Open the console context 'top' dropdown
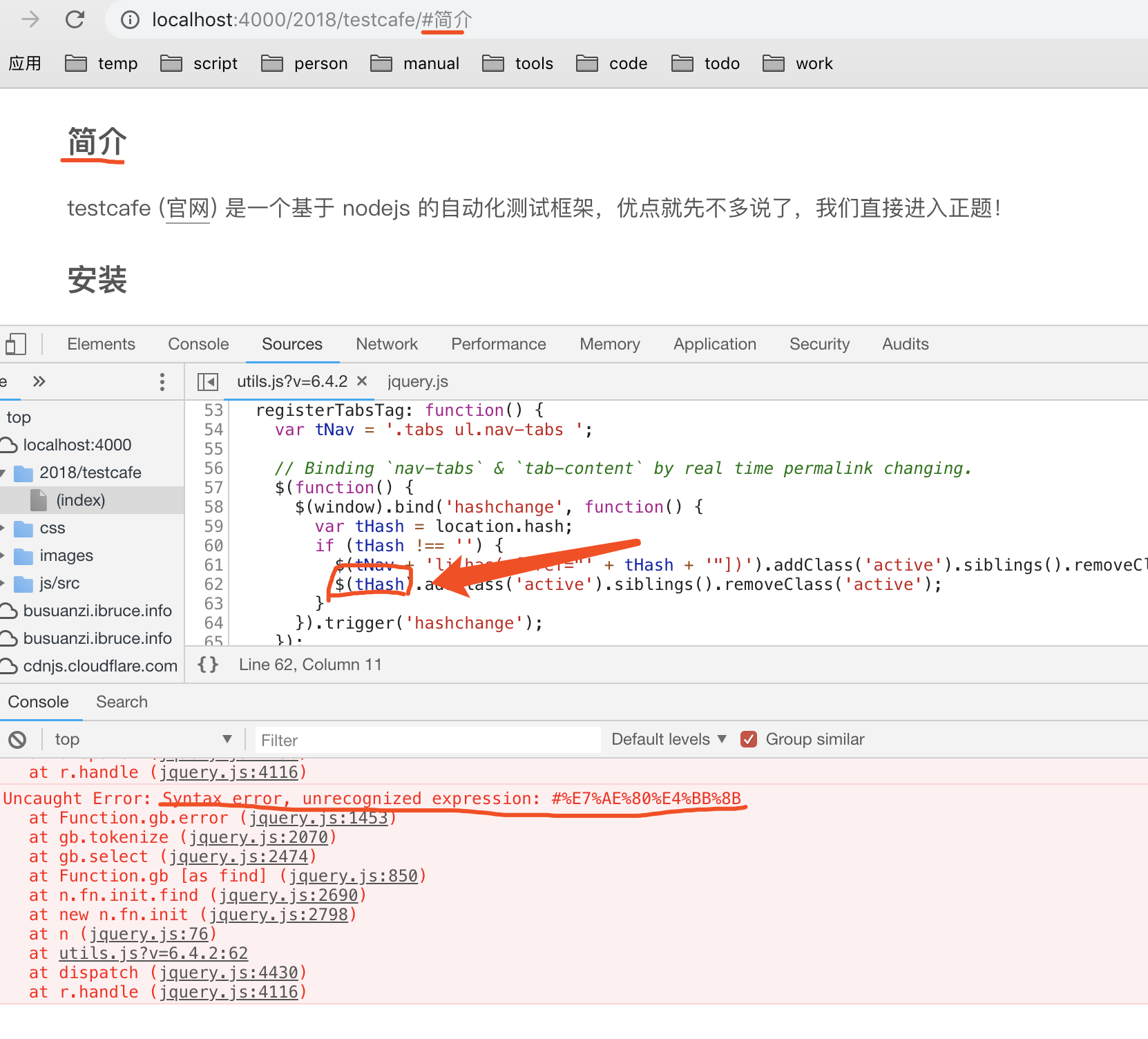 tap(143, 739)
